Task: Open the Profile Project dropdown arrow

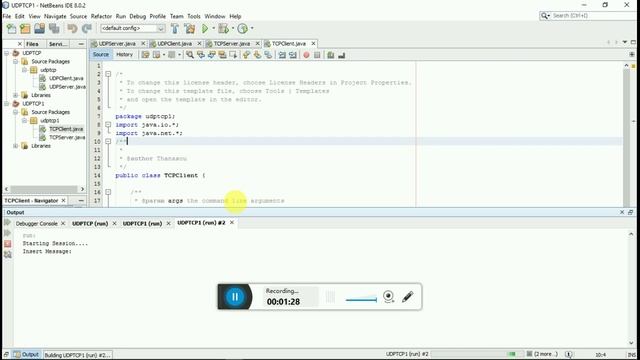Action: (252, 28)
